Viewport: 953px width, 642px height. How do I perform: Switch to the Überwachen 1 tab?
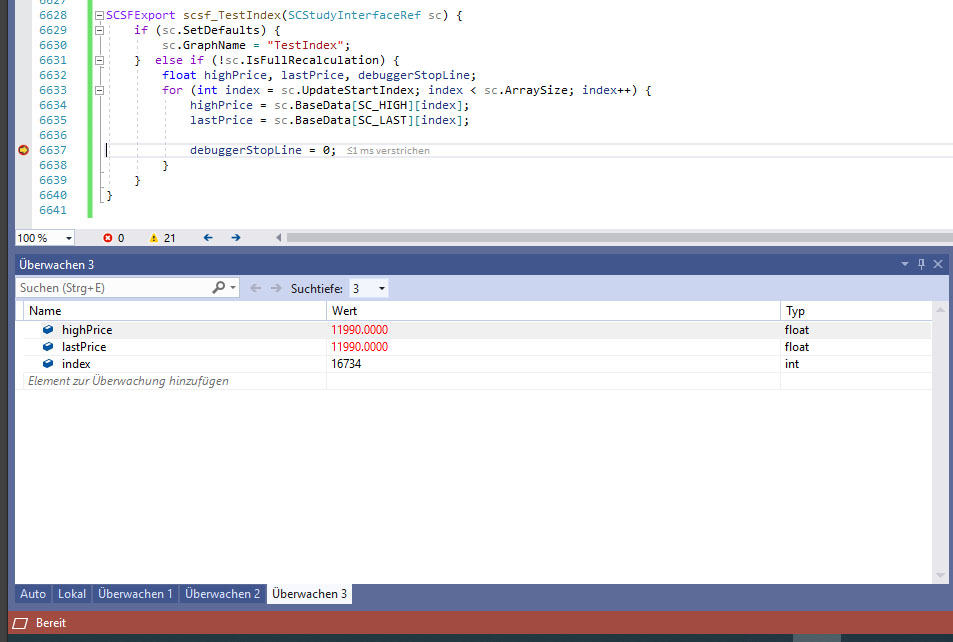point(135,594)
